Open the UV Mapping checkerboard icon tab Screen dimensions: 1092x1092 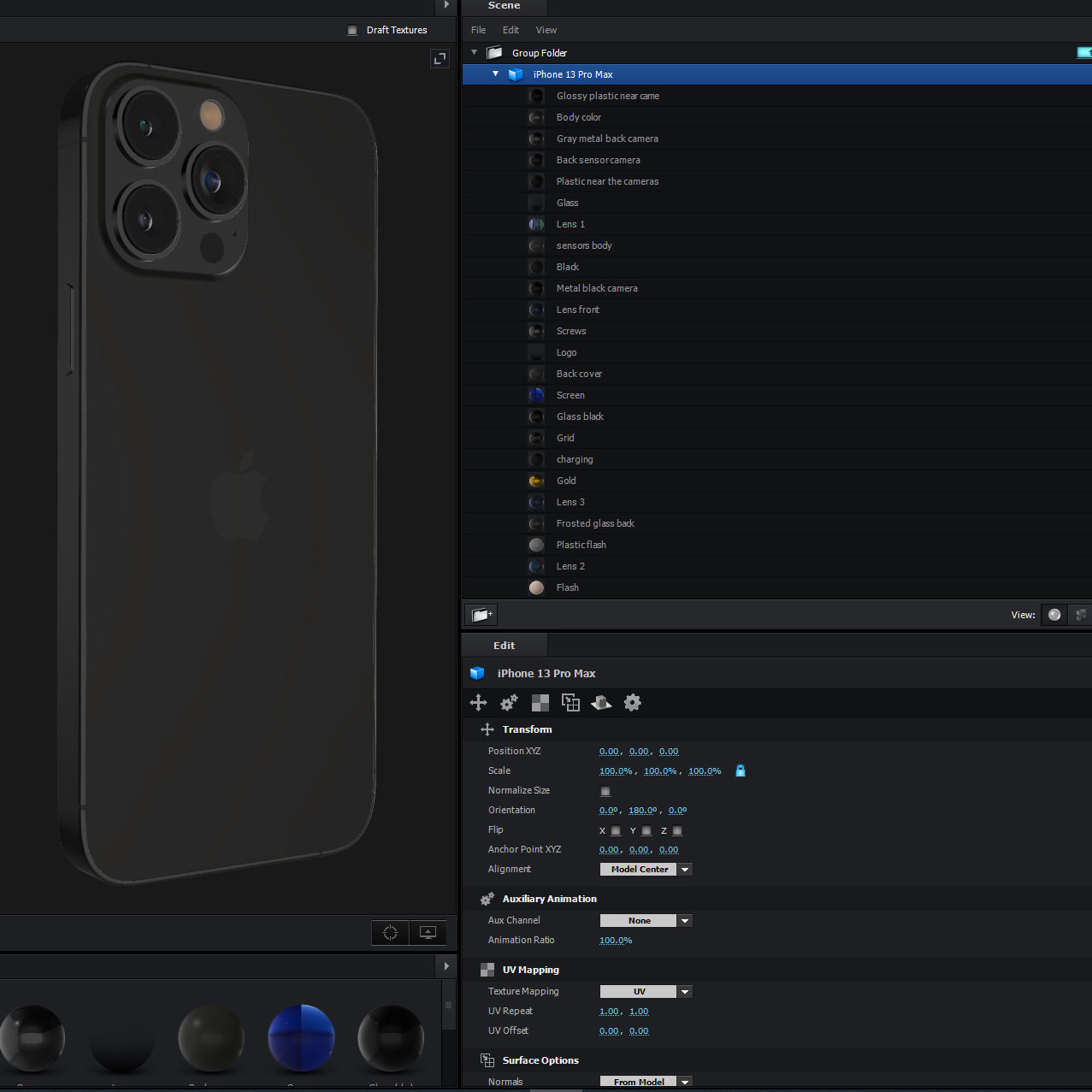click(x=540, y=703)
